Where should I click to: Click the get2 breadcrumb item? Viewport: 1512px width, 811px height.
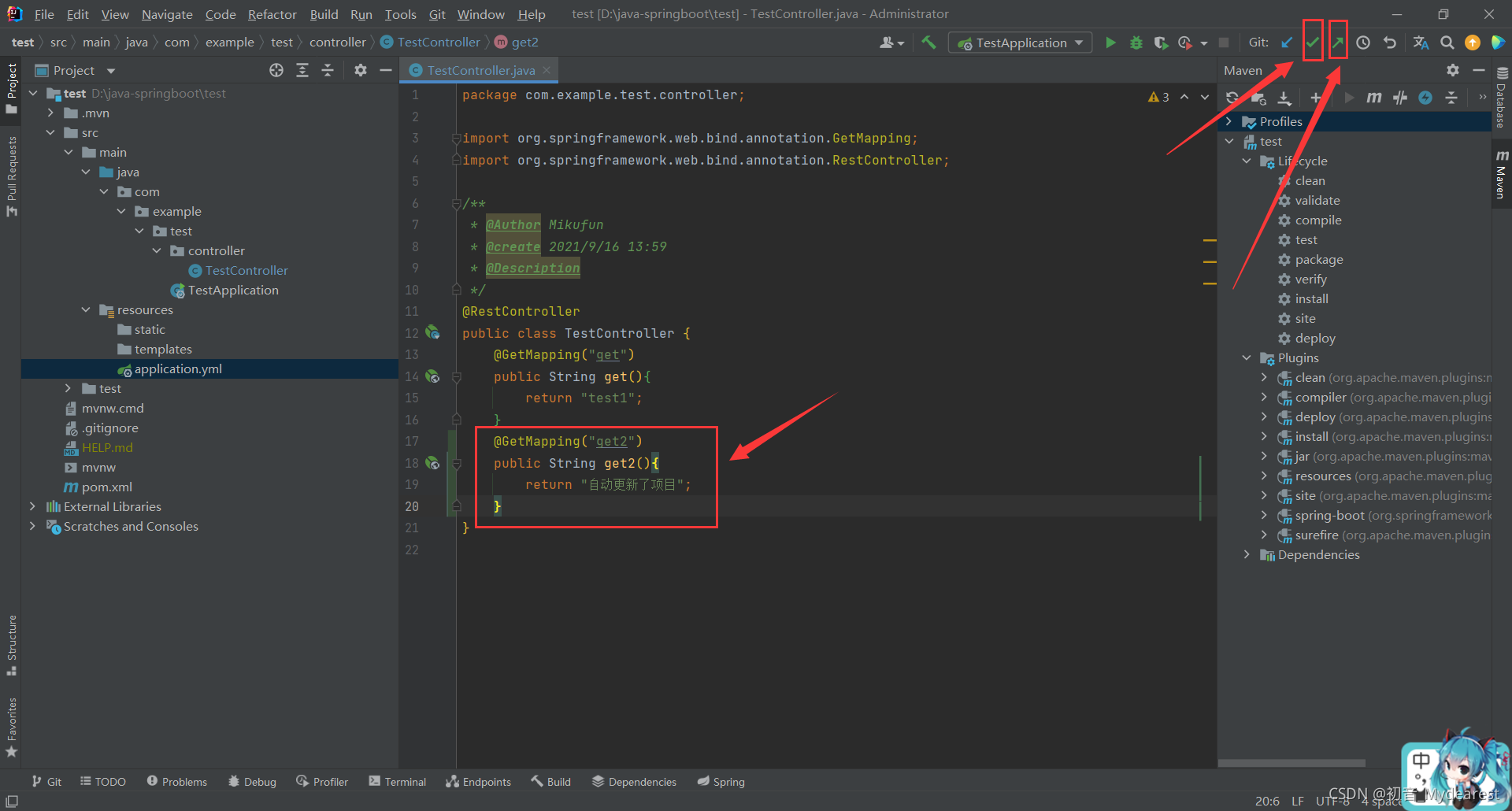[x=517, y=42]
